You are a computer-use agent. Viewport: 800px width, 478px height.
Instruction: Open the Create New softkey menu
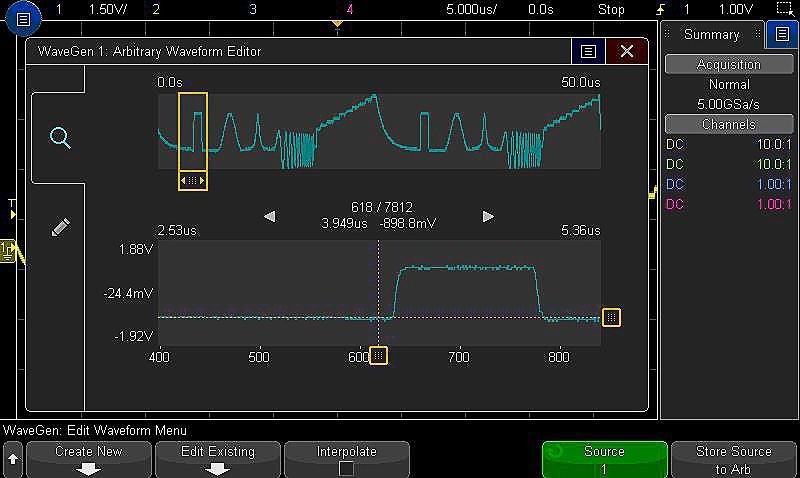89,459
